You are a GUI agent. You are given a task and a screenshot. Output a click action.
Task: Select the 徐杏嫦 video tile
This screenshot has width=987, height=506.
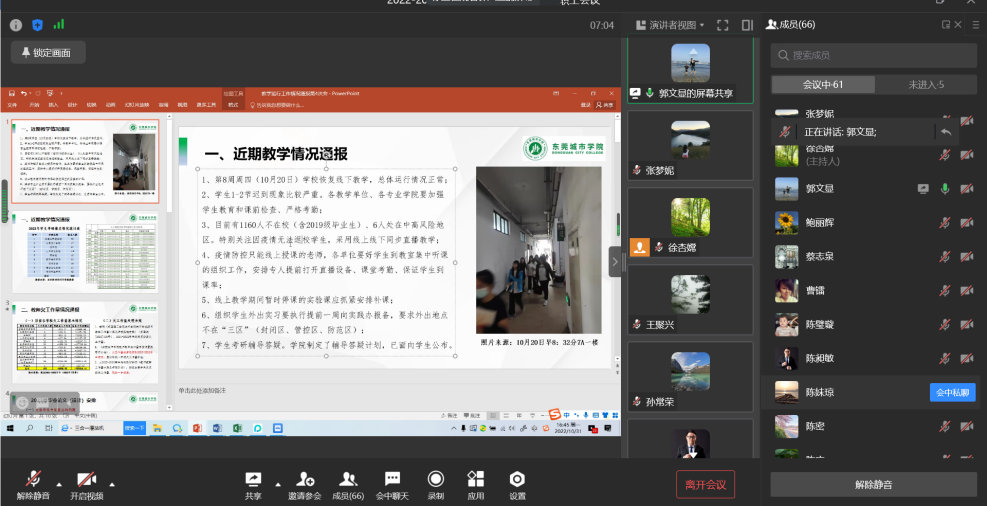691,222
